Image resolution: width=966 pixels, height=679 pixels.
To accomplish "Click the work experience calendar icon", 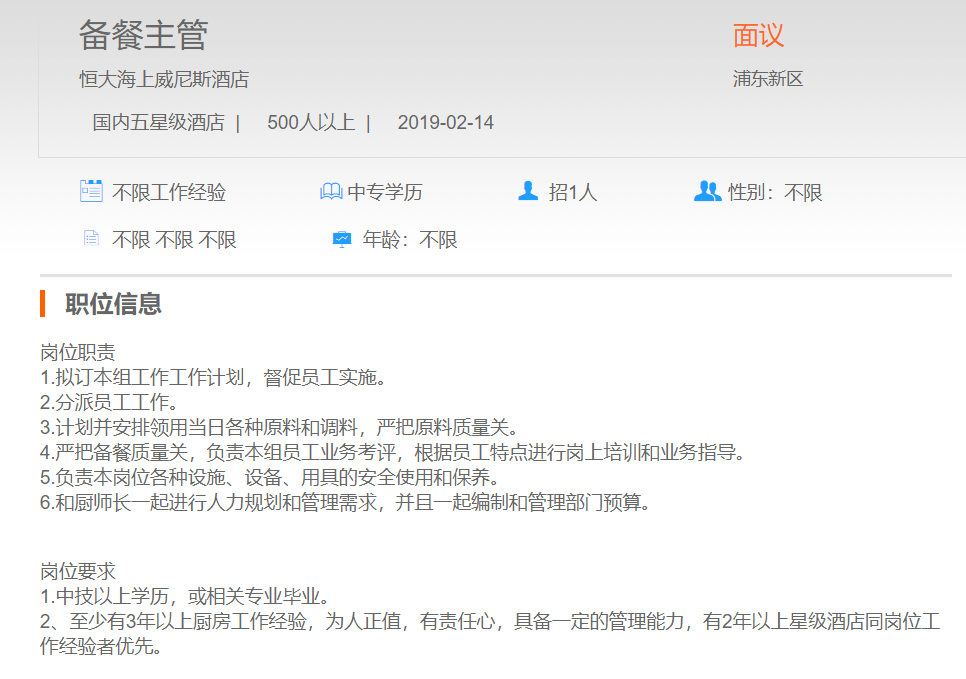I will coord(91,191).
